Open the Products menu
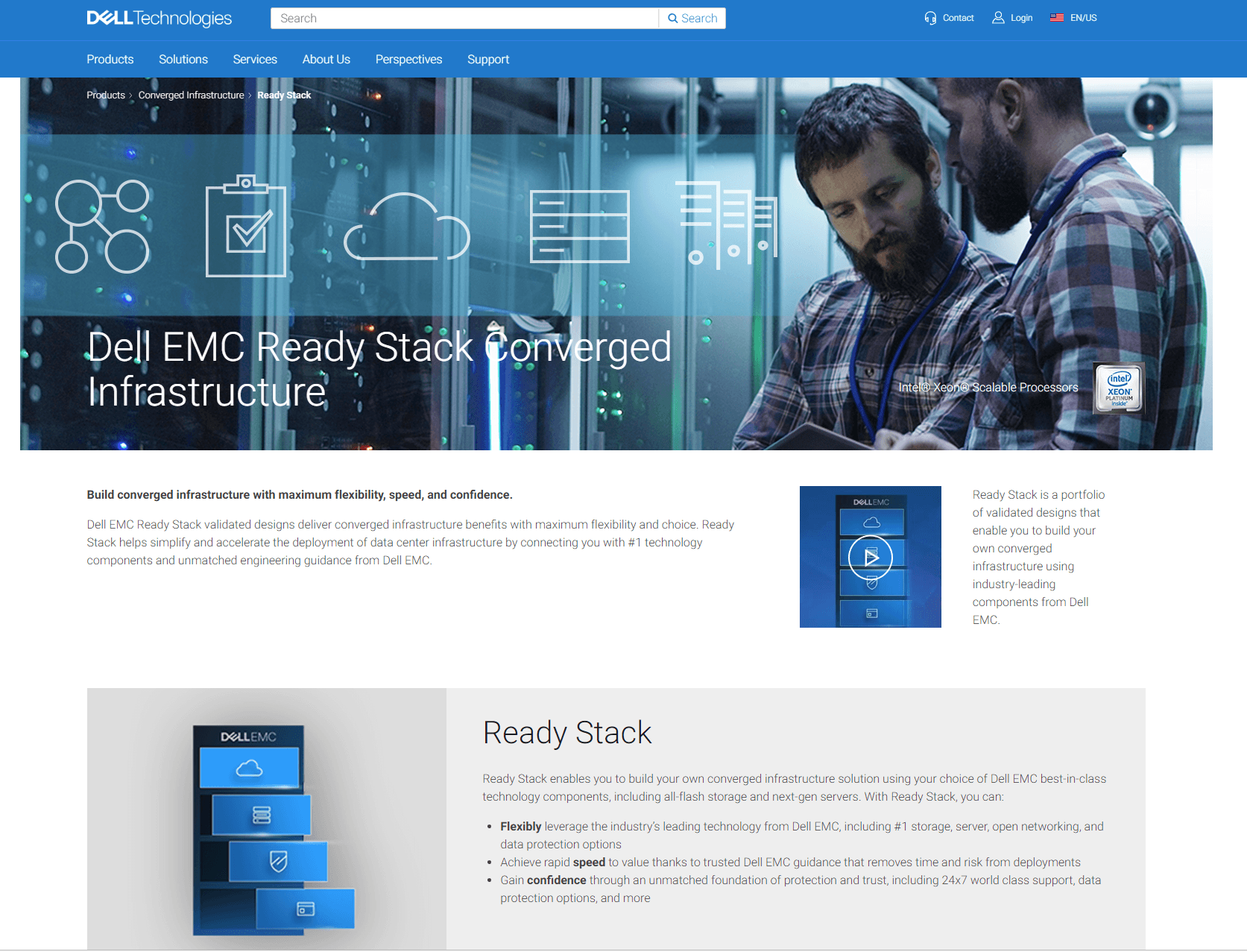1247x952 pixels. [x=110, y=59]
